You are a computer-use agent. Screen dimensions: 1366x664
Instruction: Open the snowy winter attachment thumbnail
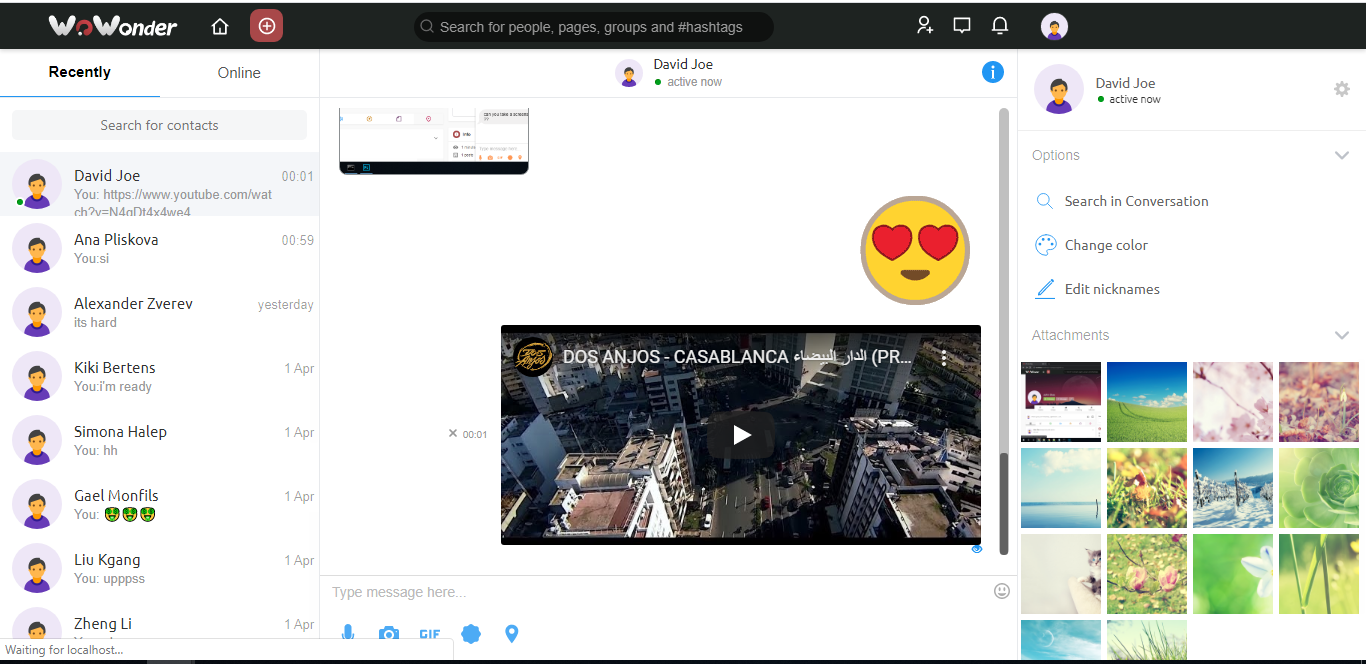point(1233,488)
